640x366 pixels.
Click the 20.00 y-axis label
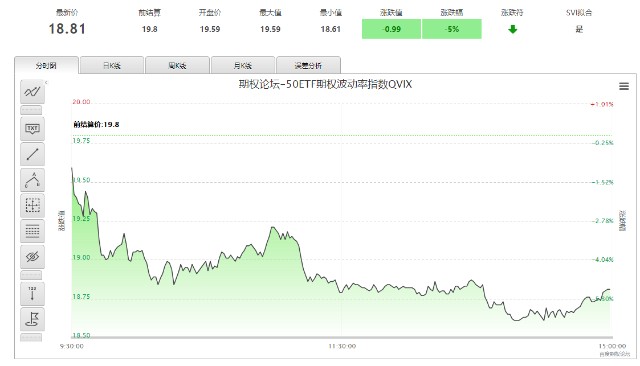[81, 102]
